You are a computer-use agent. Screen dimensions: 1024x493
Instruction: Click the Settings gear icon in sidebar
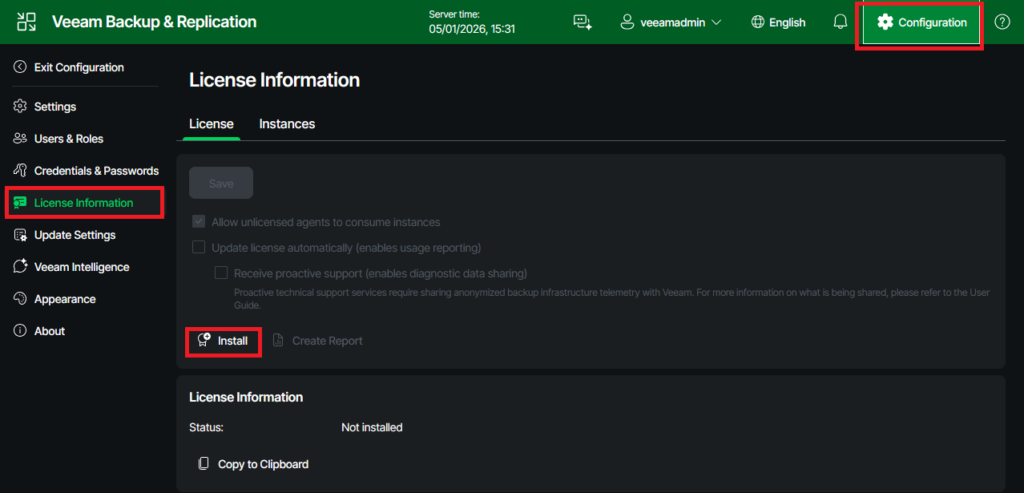coord(20,106)
